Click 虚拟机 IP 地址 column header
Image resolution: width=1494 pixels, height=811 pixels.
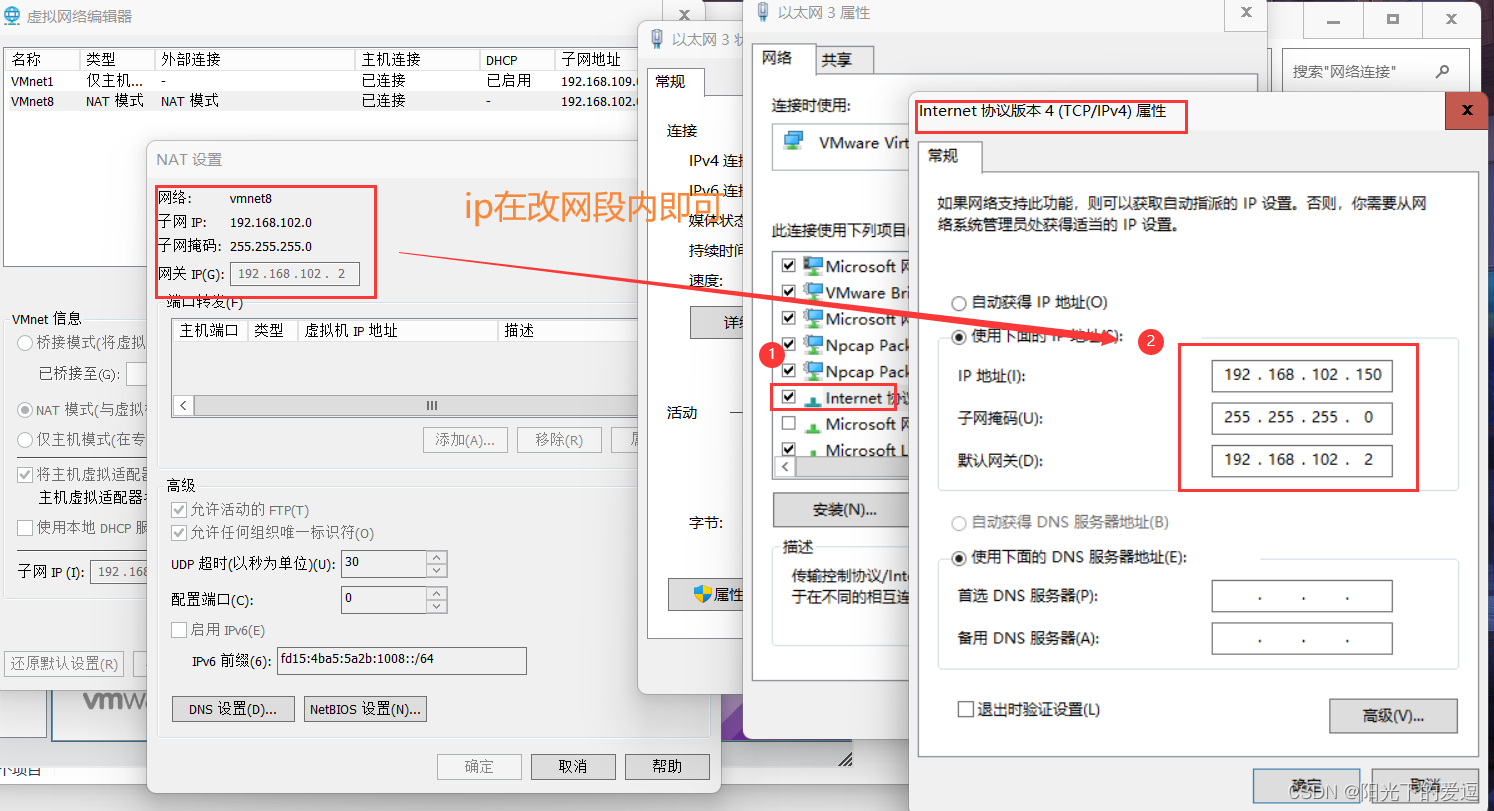pos(397,330)
